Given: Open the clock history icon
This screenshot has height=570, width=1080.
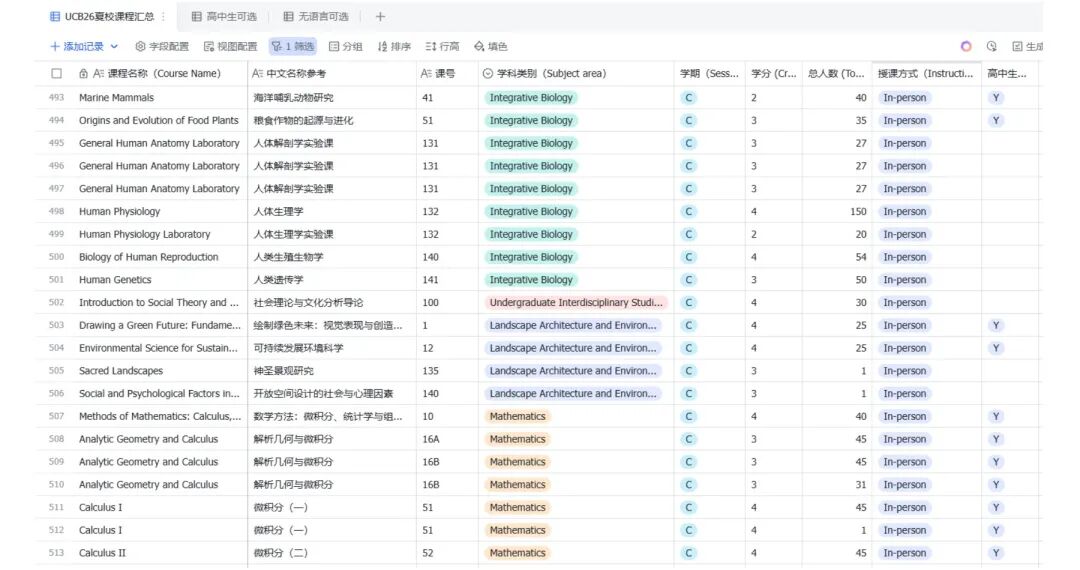Looking at the screenshot, I should [x=992, y=46].
